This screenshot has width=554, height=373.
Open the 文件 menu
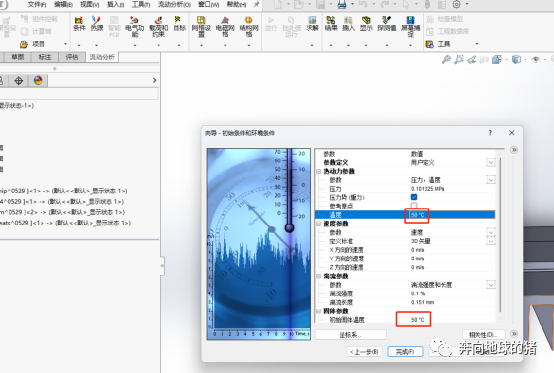click(x=37, y=5)
